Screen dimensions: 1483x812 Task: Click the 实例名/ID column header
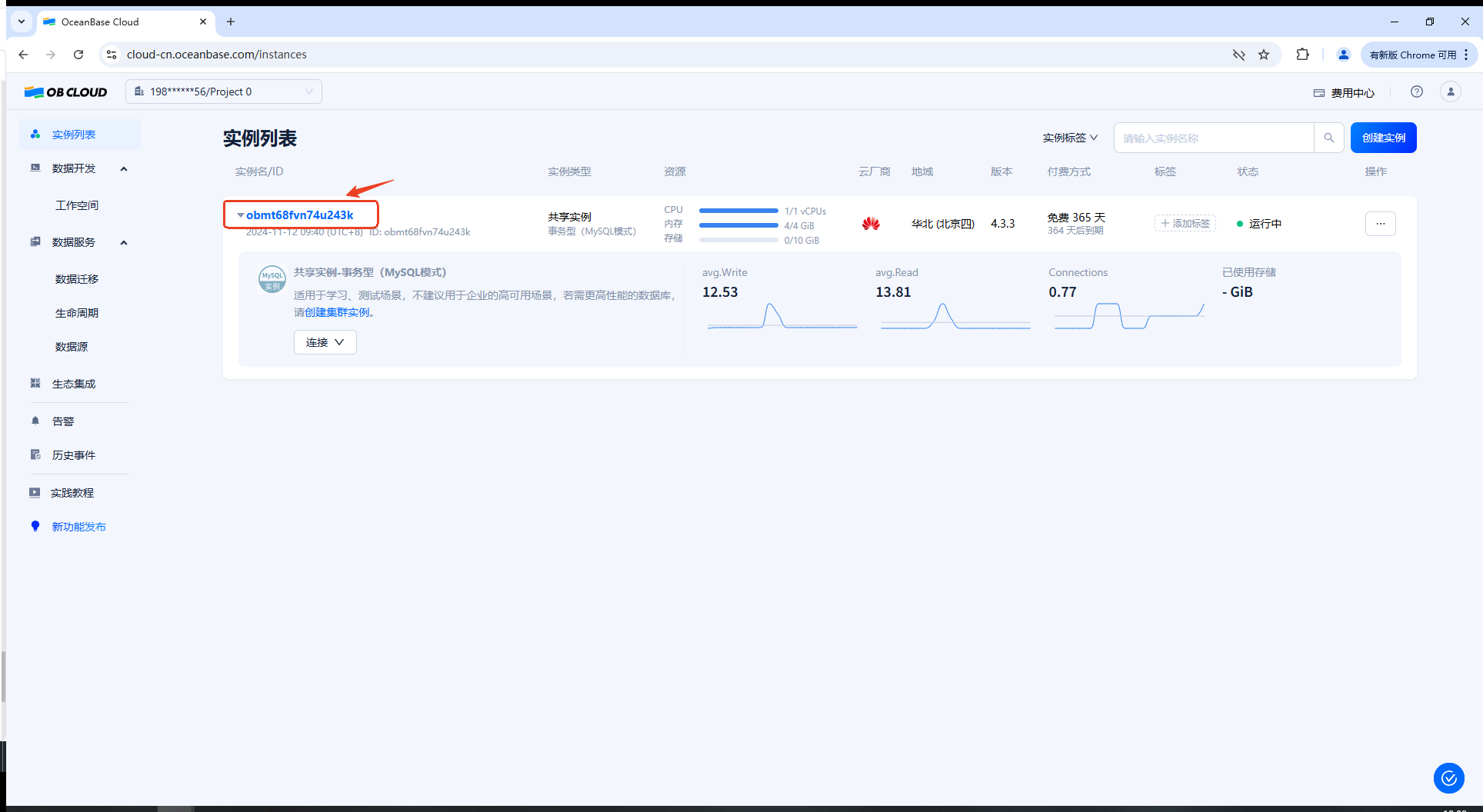[259, 171]
